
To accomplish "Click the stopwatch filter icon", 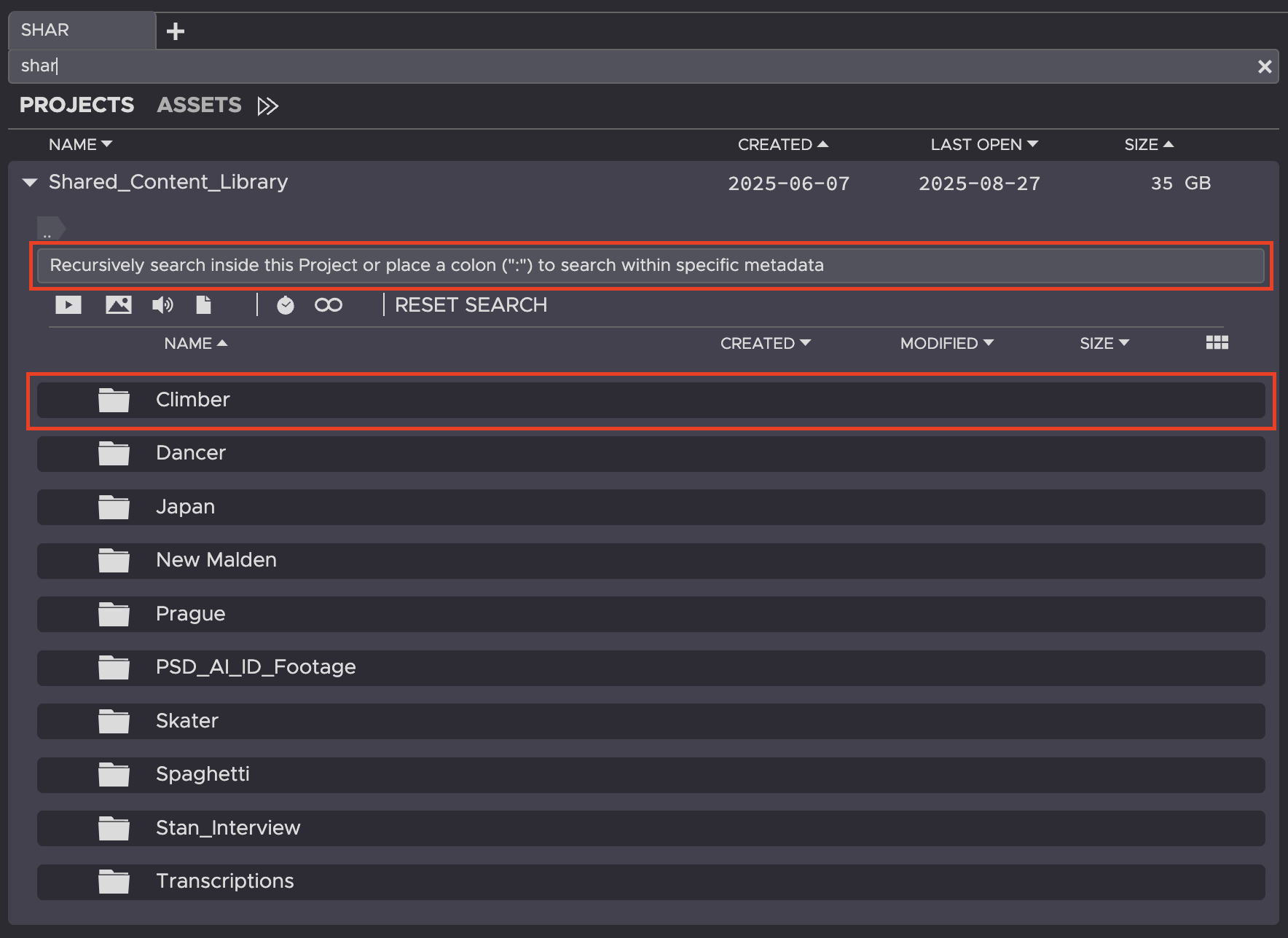I will [x=286, y=305].
